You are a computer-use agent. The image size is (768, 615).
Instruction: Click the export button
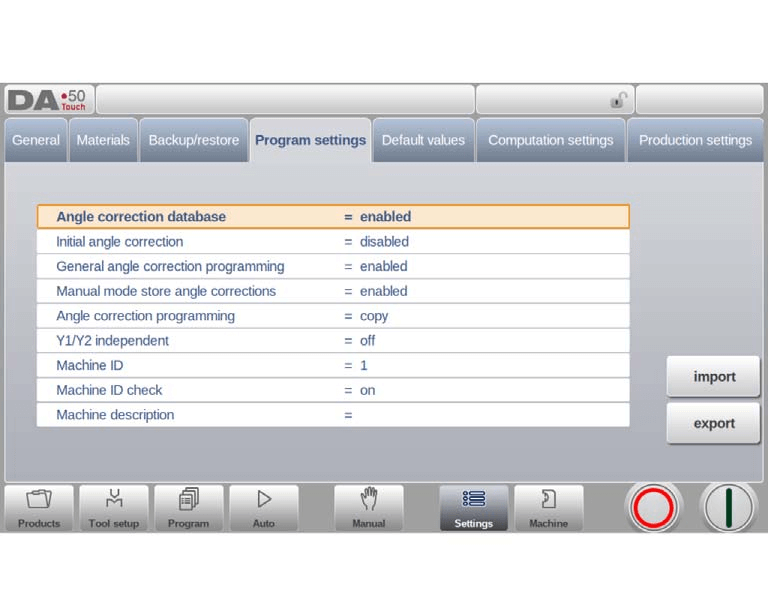coord(714,423)
